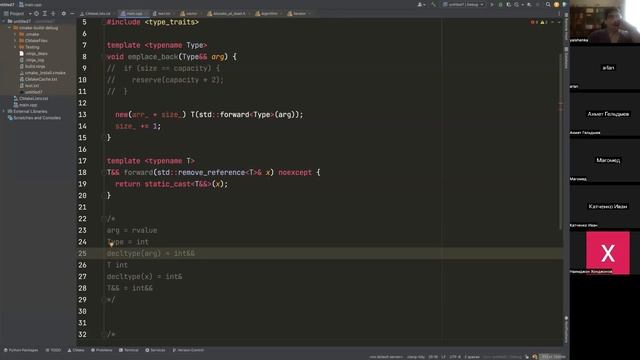
Task: Click 2 spaces indent setting in status bar
Action: 472,357
